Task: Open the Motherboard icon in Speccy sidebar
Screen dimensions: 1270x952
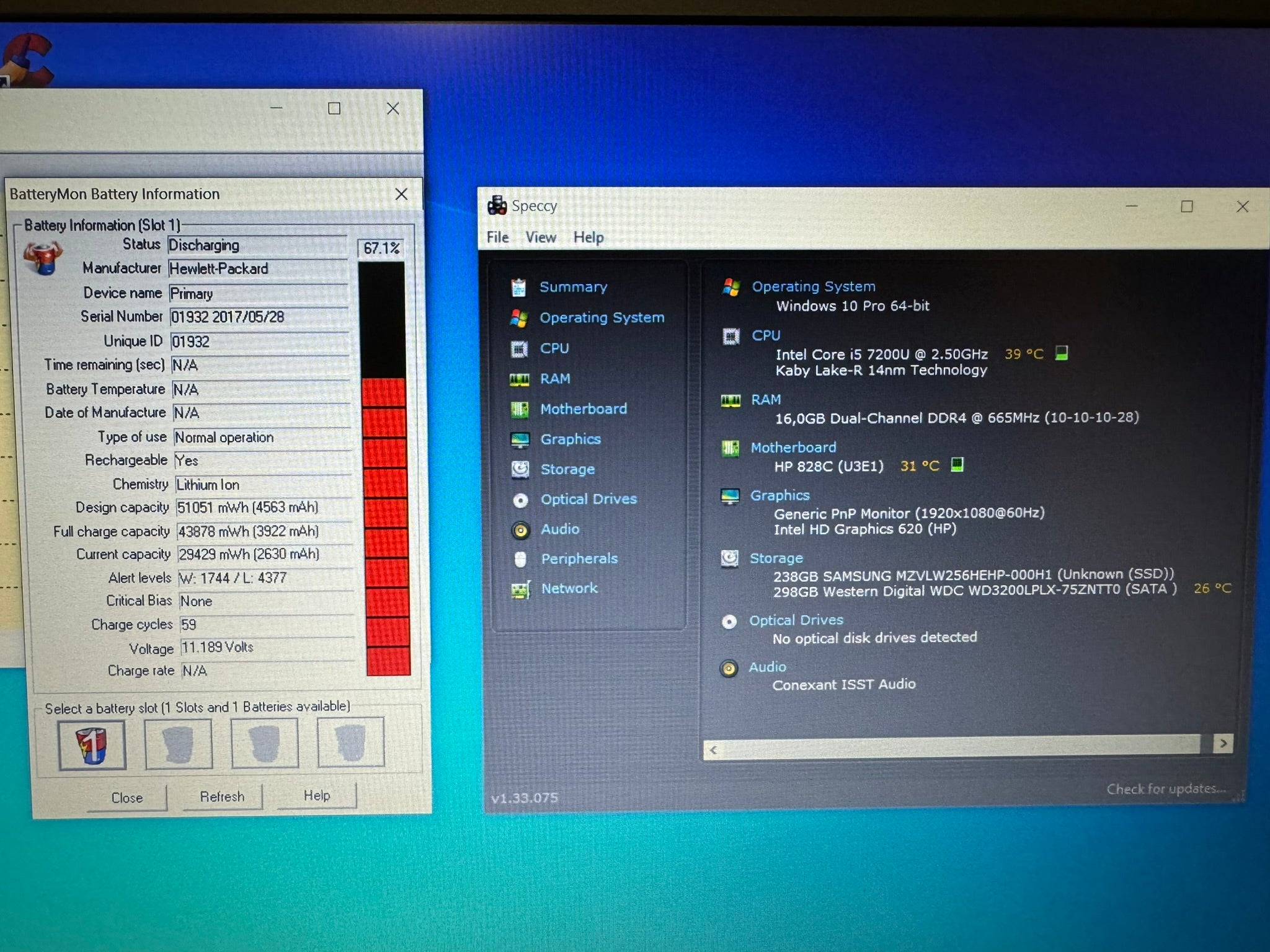Action: (520, 409)
